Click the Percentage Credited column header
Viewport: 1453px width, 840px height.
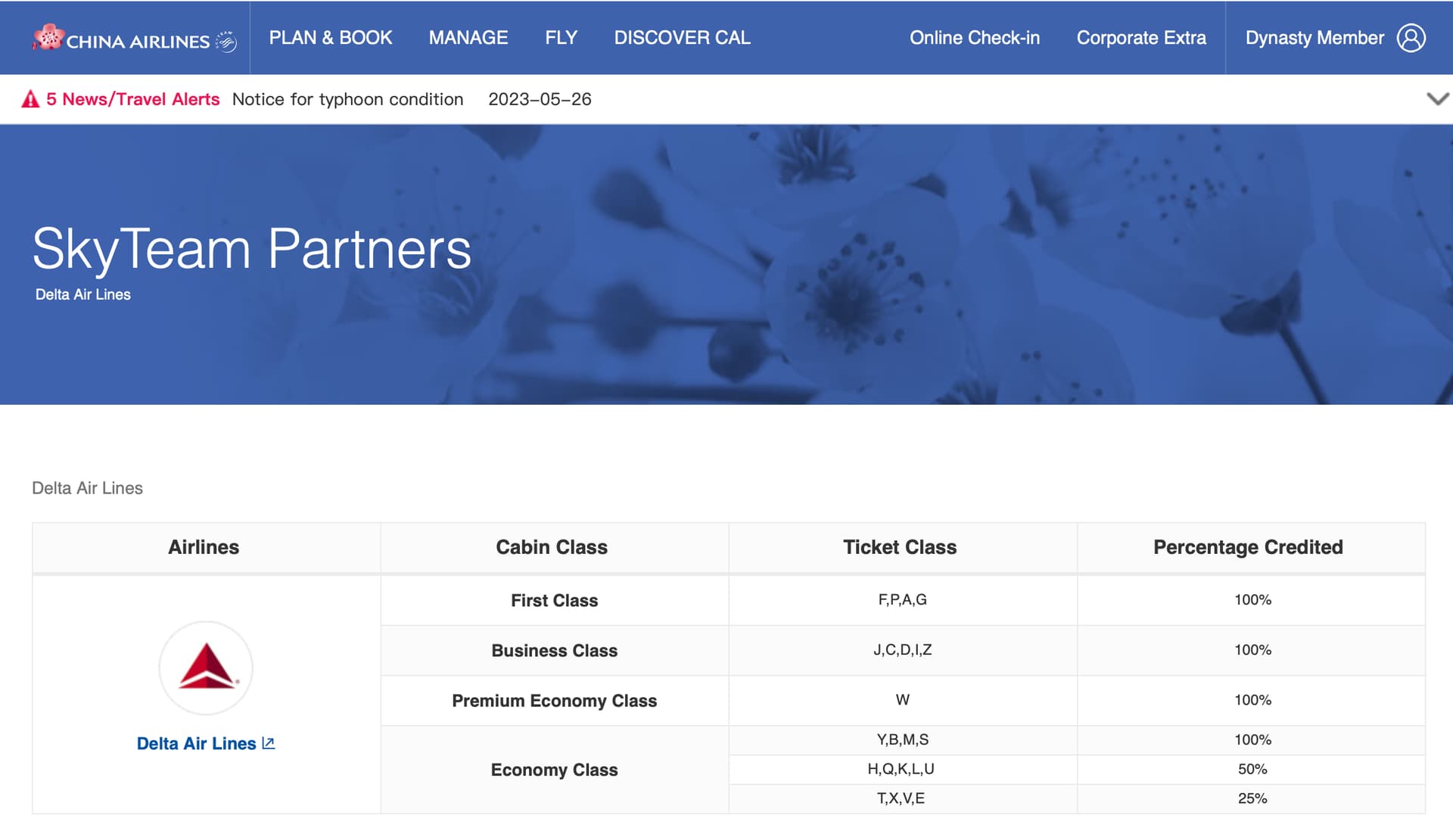(x=1247, y=547)
